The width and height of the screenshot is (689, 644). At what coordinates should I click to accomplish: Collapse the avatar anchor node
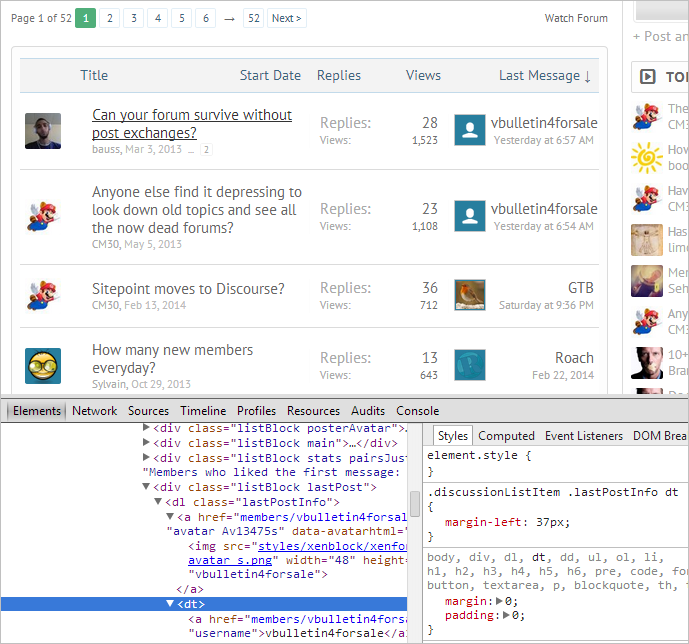point(170,516)
